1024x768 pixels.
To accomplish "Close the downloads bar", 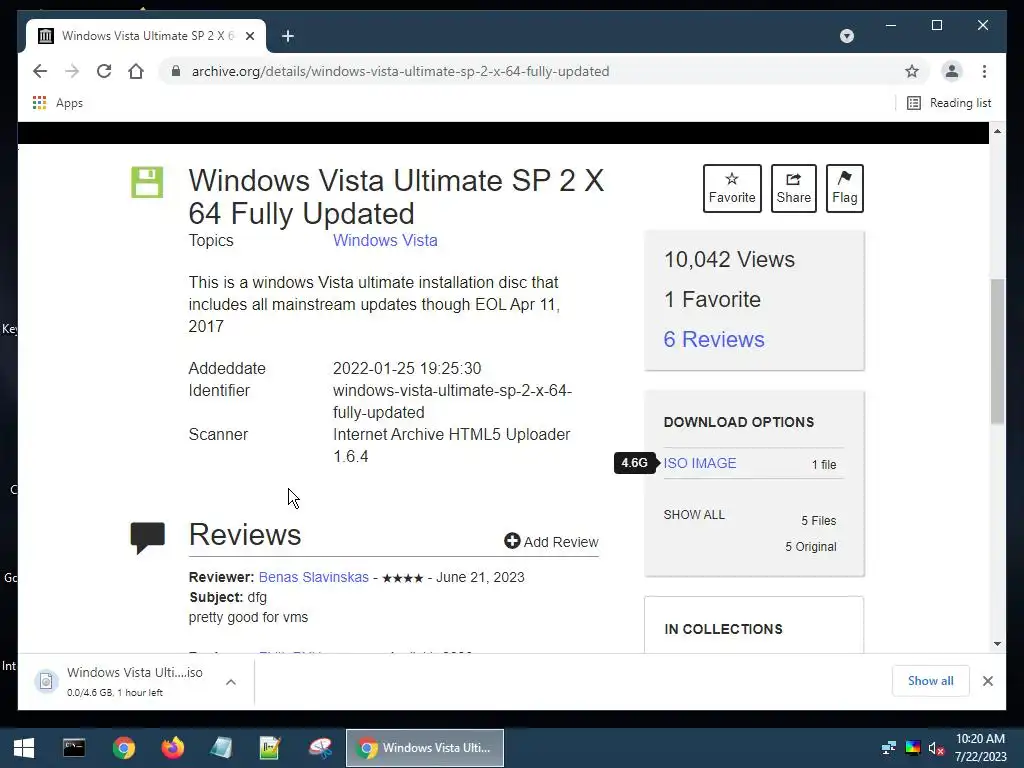I will (x=987, y=681).
